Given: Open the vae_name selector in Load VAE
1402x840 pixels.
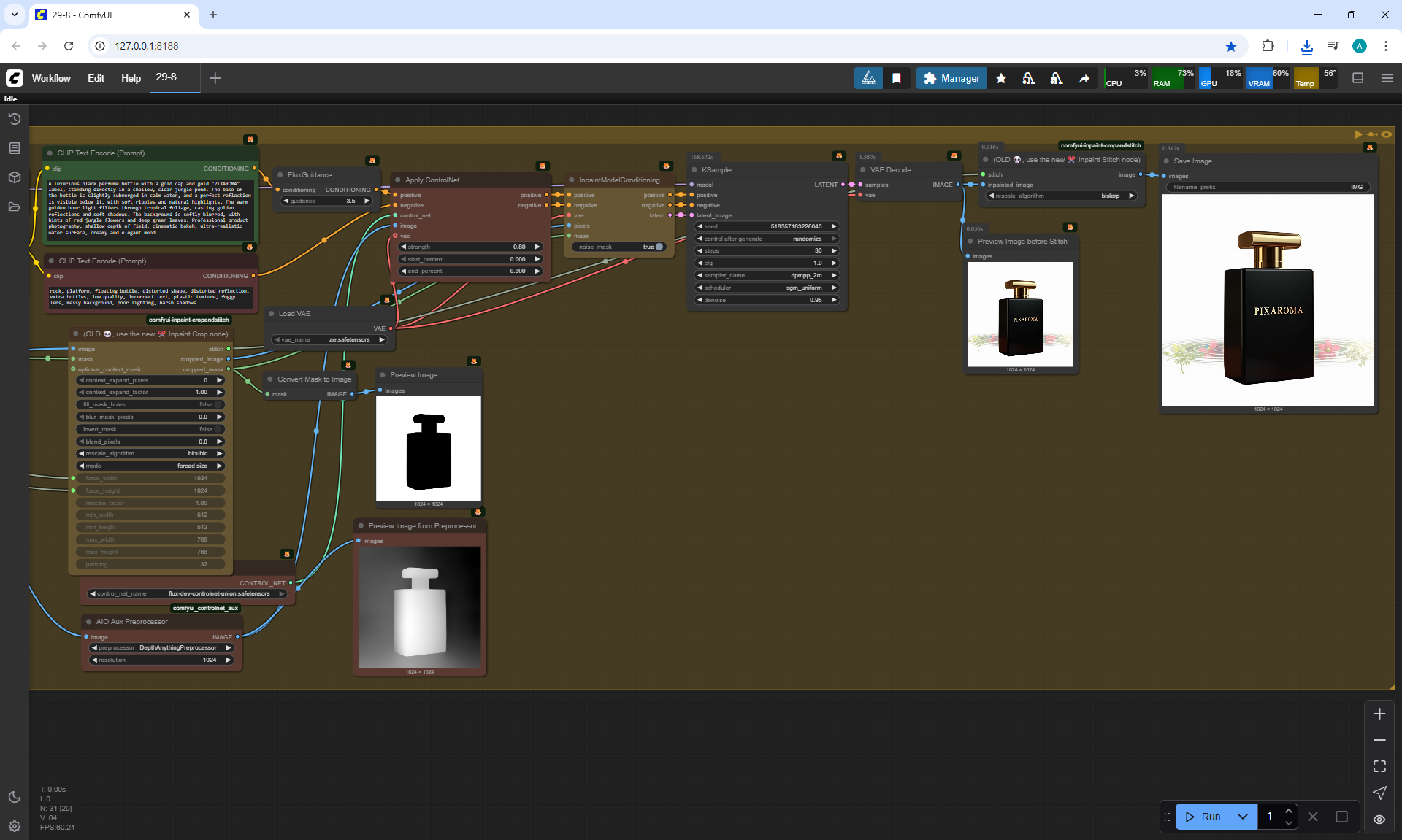Looking at the screenshot, I should [x=329, y=339].
